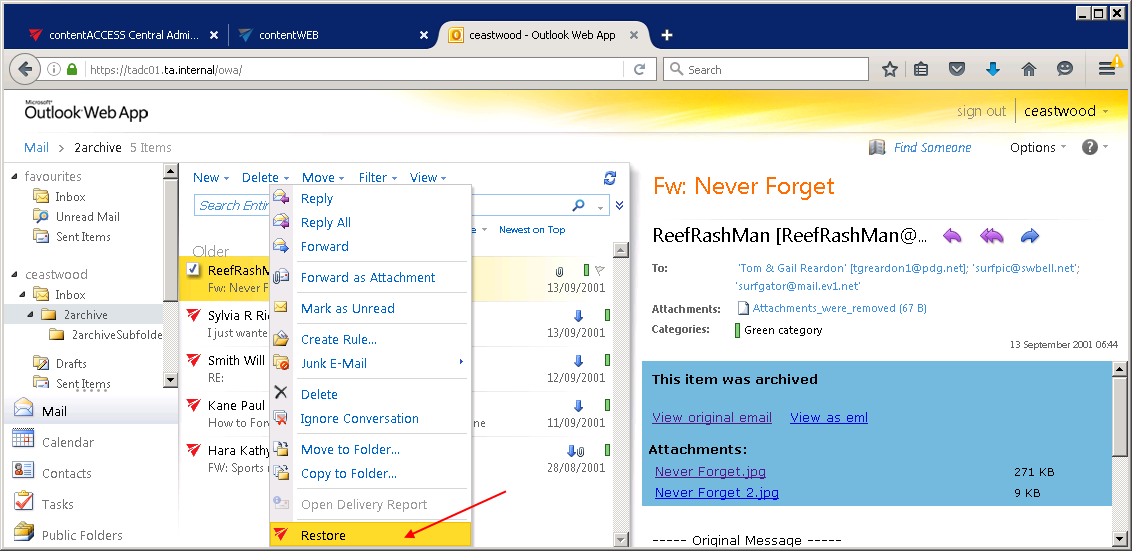Click contentACCESS icon on Kane Paul message
This screenshot has width=1132, height=551.
tap(193, 404)
